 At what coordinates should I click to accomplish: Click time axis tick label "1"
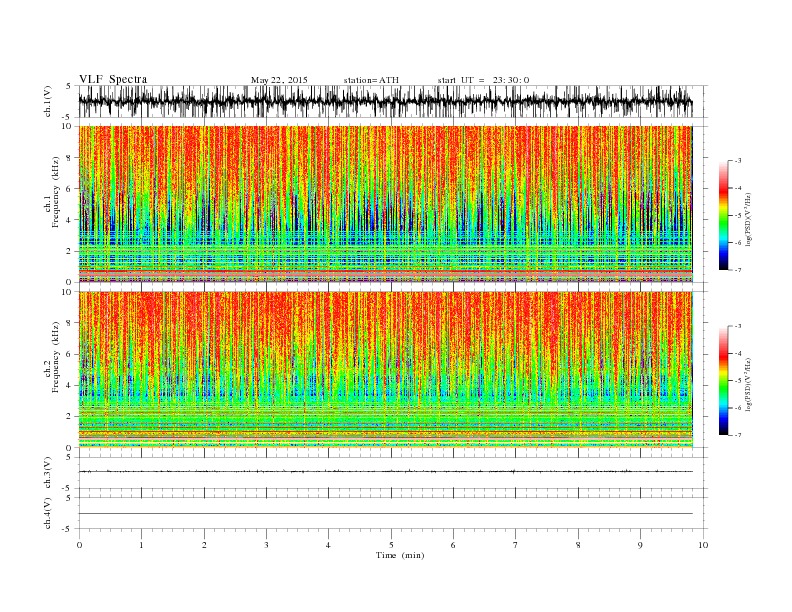click(x=141, y=545)
